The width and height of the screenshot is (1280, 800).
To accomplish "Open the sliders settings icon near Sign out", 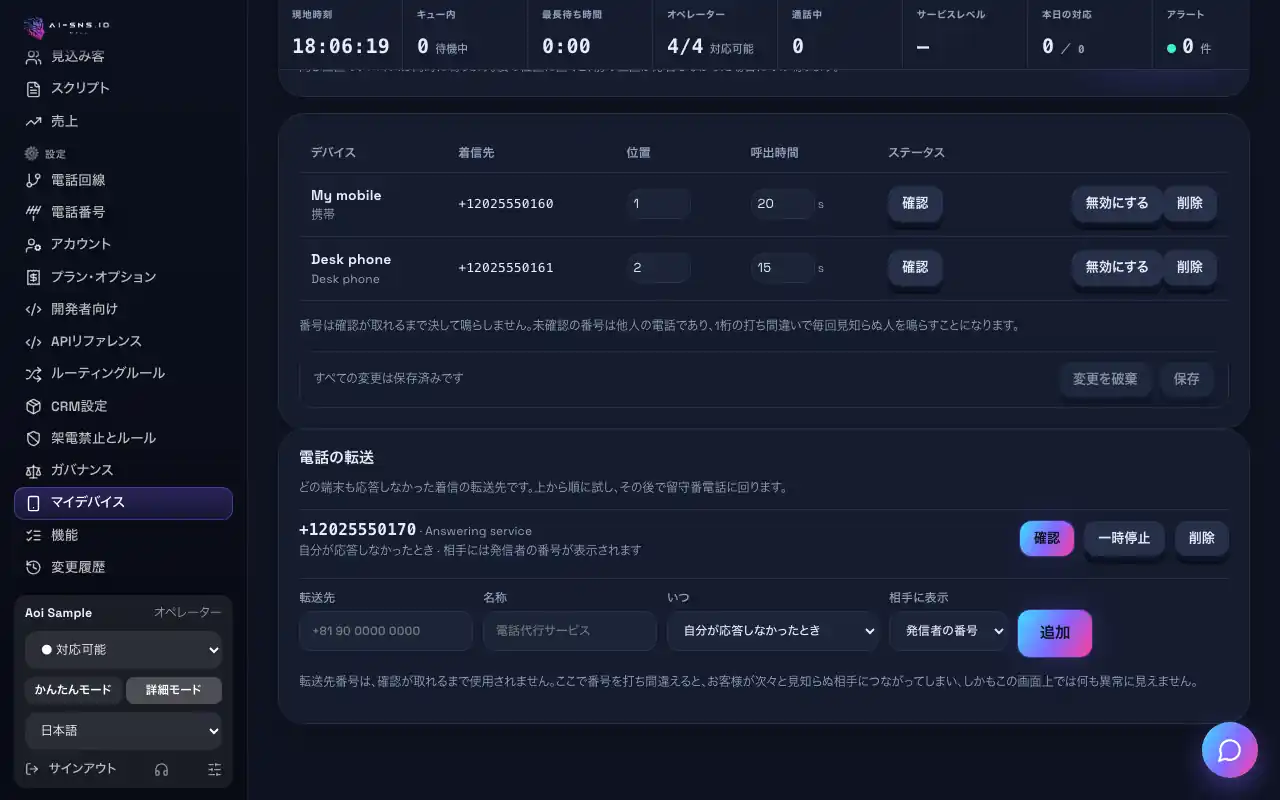I will pyautogui.click(x=215, y=769).
